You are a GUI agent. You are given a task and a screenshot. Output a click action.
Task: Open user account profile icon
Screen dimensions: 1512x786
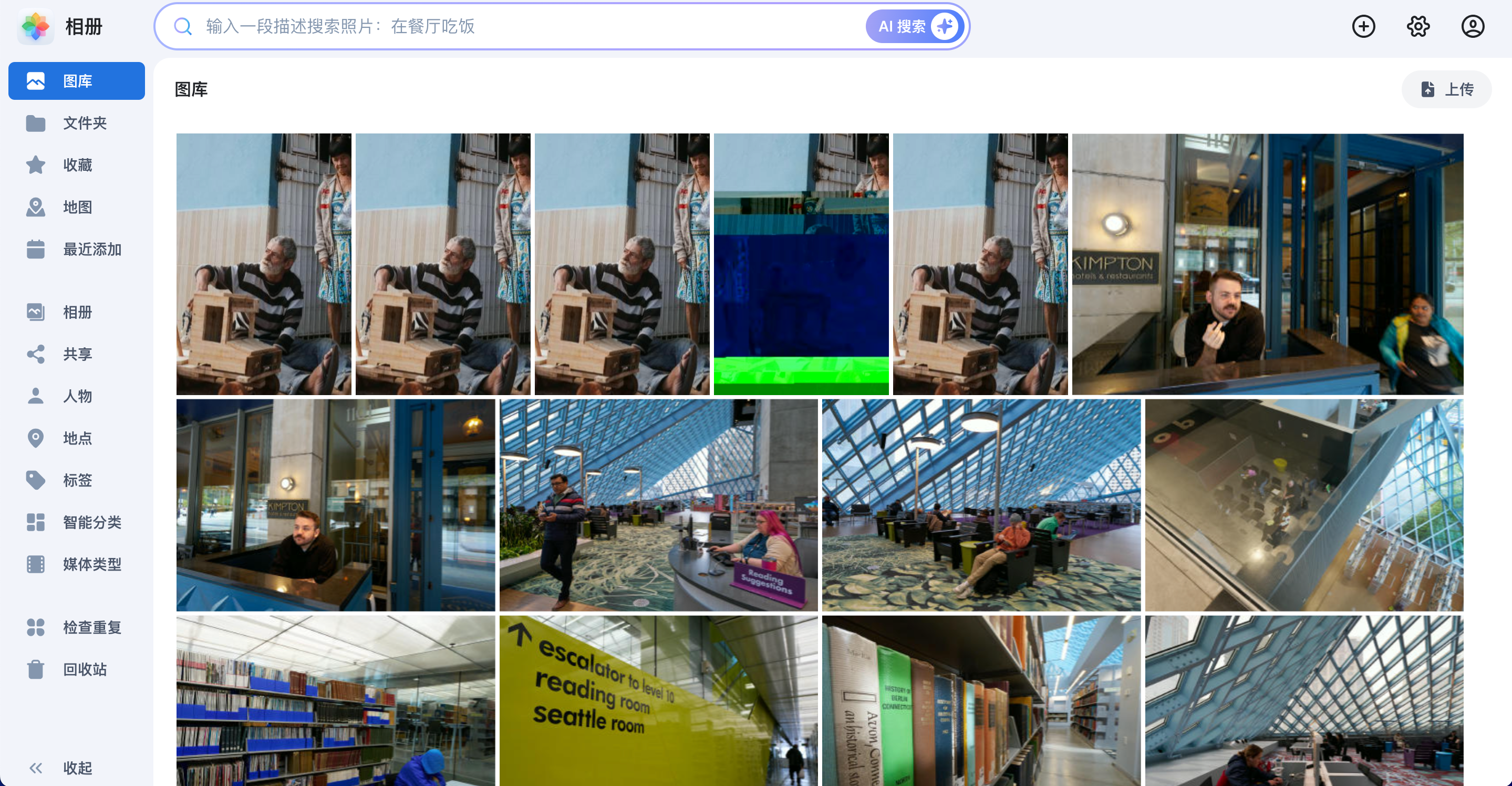[1472, 26]
